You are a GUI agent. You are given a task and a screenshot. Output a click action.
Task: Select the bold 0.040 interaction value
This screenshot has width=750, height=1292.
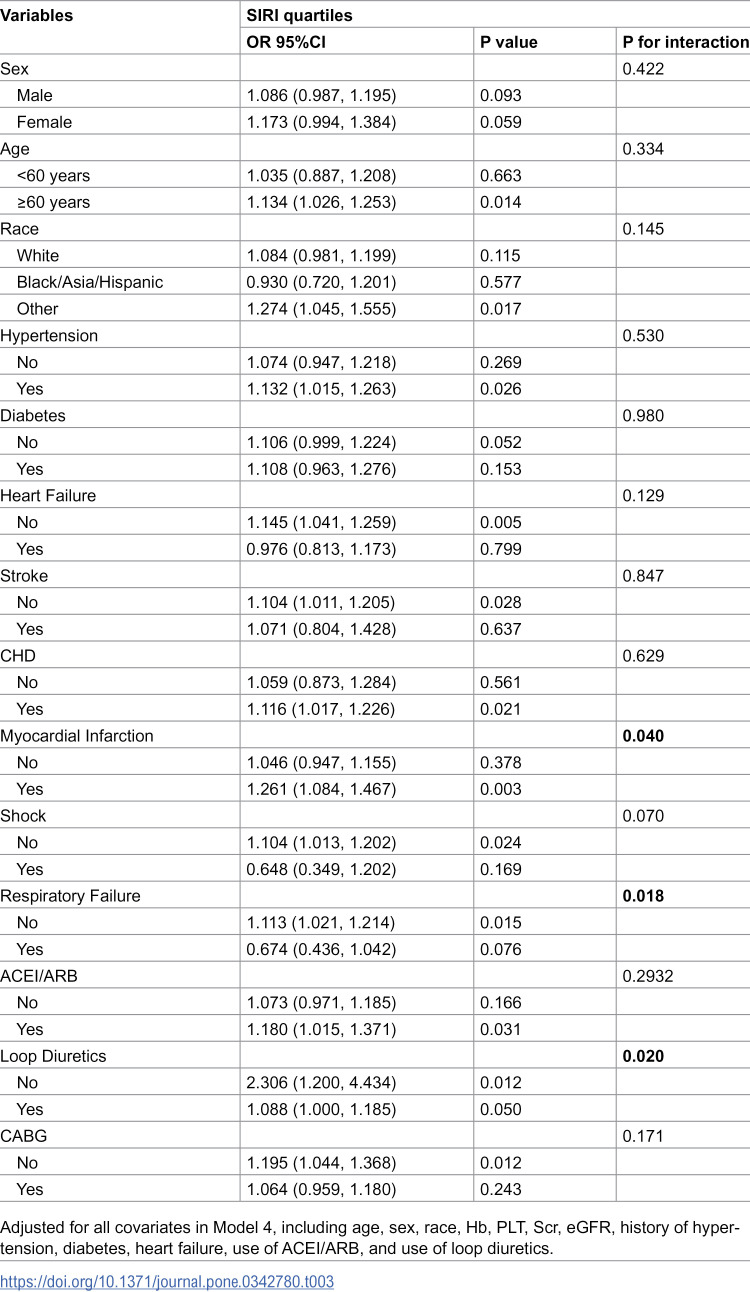click(x=643, y=736)
